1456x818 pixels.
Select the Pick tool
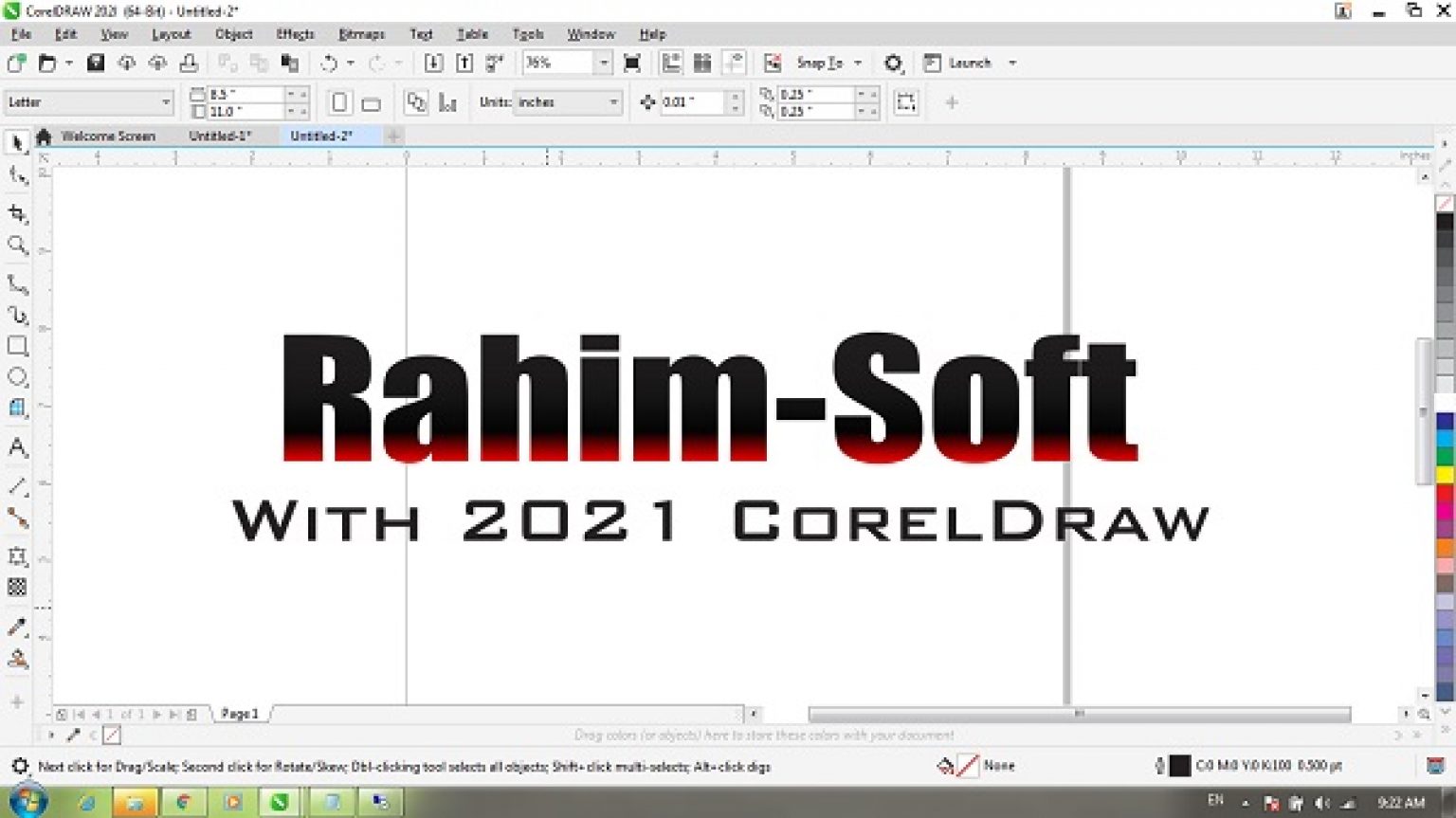[x=17, y=142]
